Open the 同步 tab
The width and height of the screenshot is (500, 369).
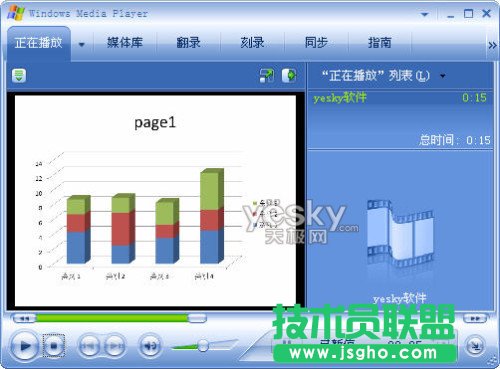pyautogui.click(x=316, y=43)
